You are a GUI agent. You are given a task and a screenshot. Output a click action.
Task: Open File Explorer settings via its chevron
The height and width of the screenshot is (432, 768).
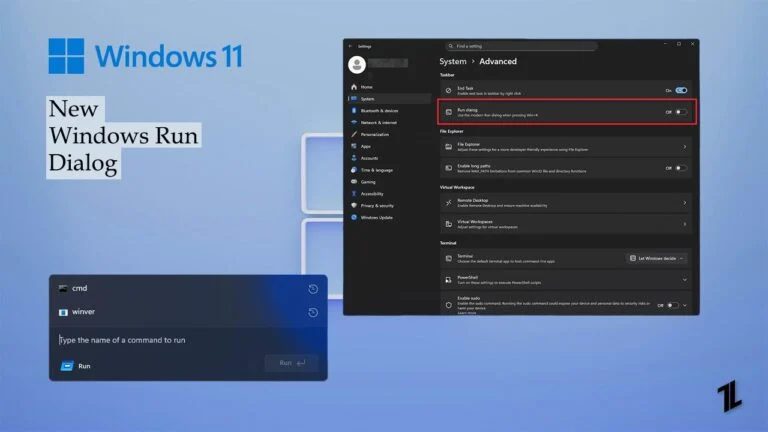pyautogui.click(x=685, y=146)
